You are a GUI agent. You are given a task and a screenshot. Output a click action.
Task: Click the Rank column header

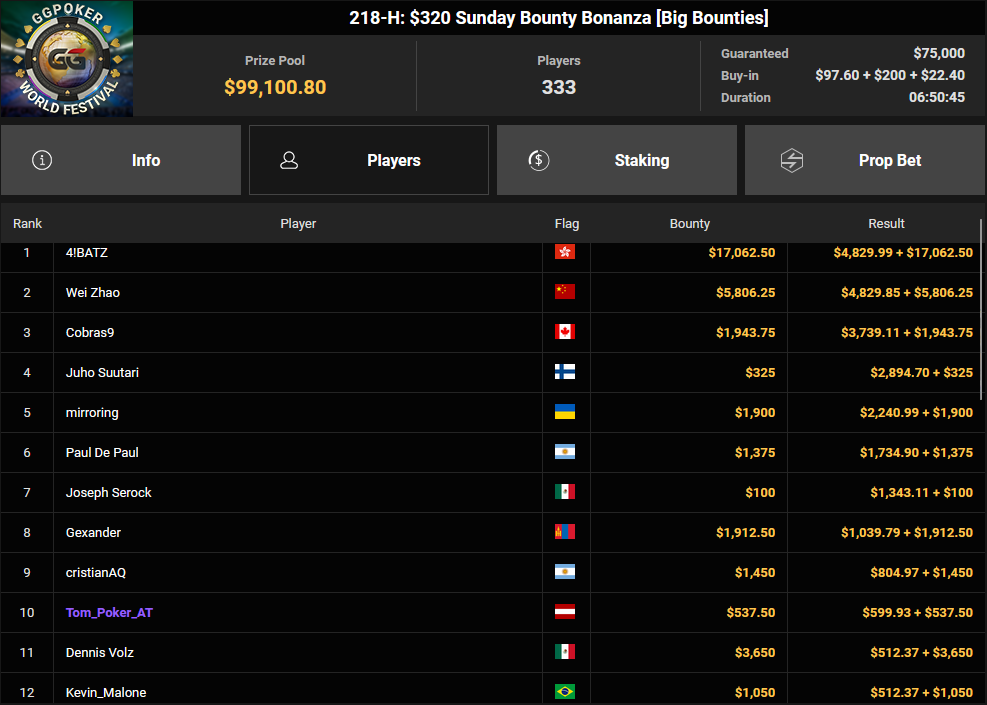(x=28, y=223)
